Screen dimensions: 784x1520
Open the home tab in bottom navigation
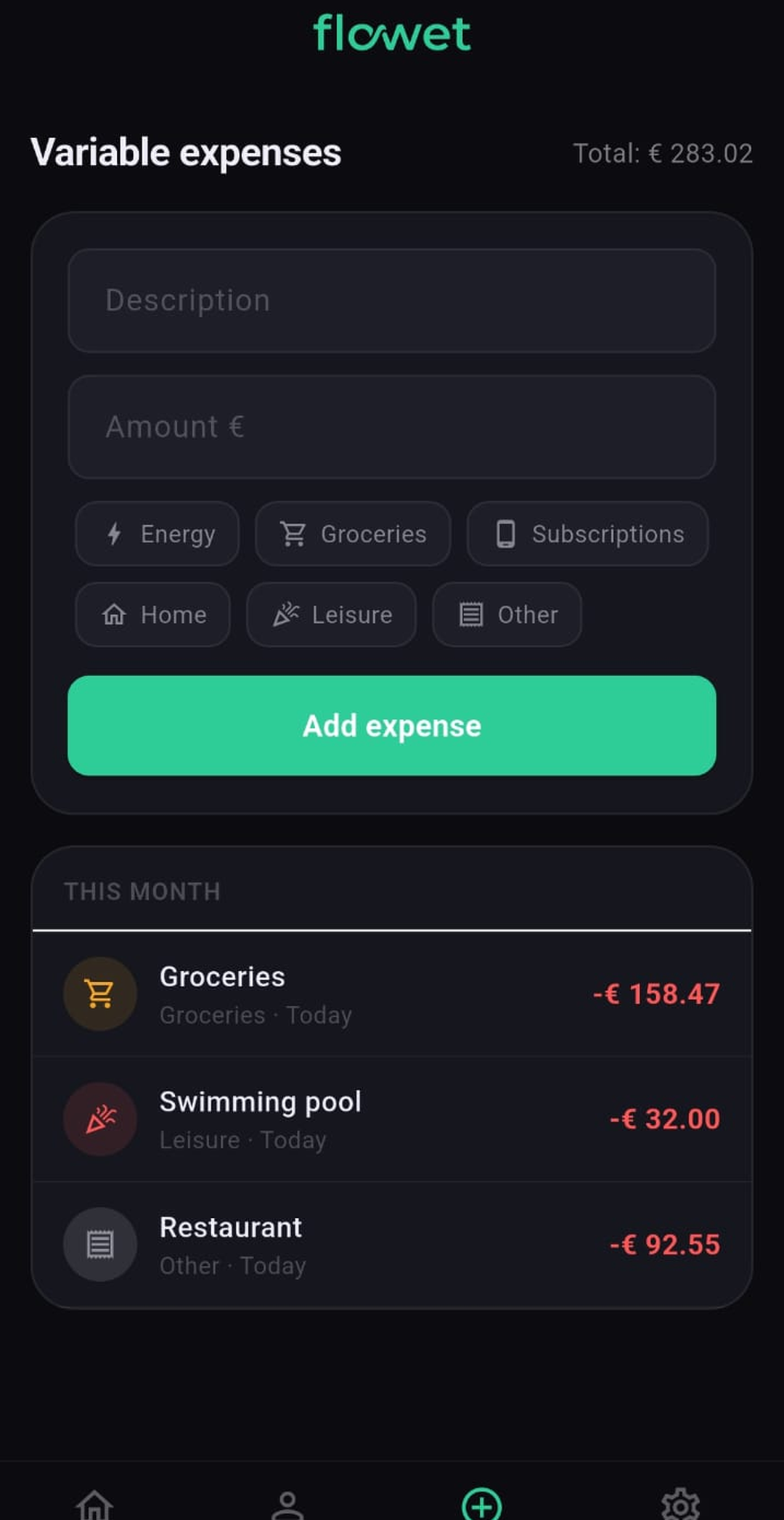[x=95, y=1503]
